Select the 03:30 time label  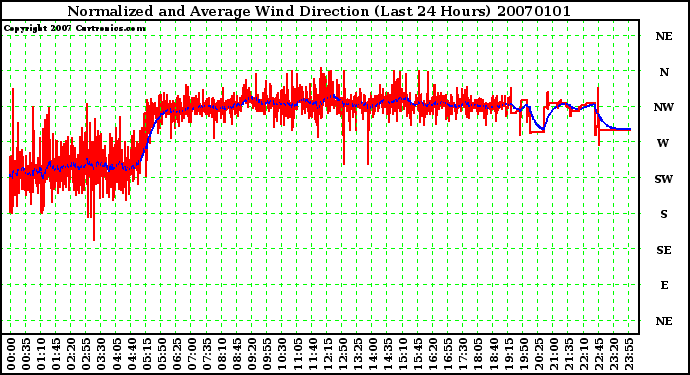101,354
